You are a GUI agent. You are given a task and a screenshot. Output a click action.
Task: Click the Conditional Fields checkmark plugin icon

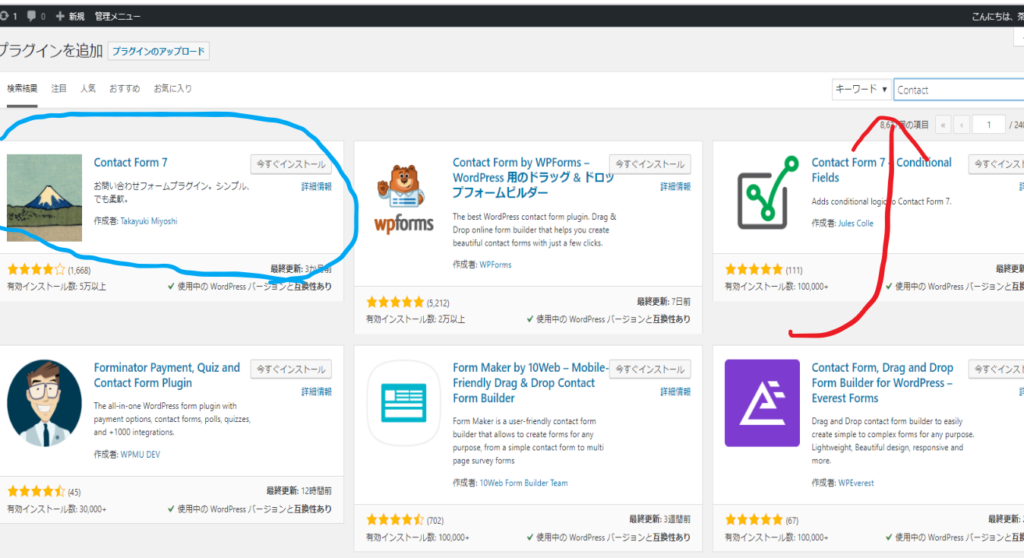click(x=767, y=193)
